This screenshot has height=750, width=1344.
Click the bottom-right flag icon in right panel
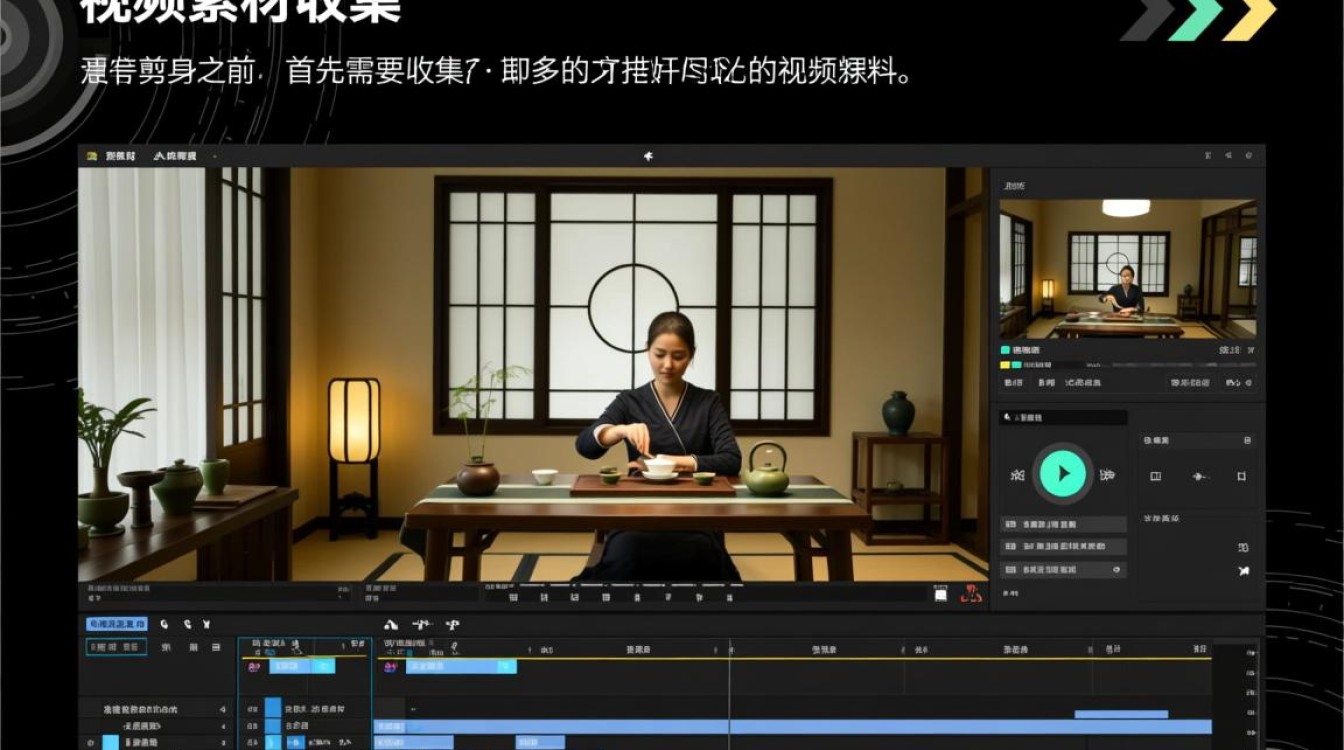[1243, 571]
